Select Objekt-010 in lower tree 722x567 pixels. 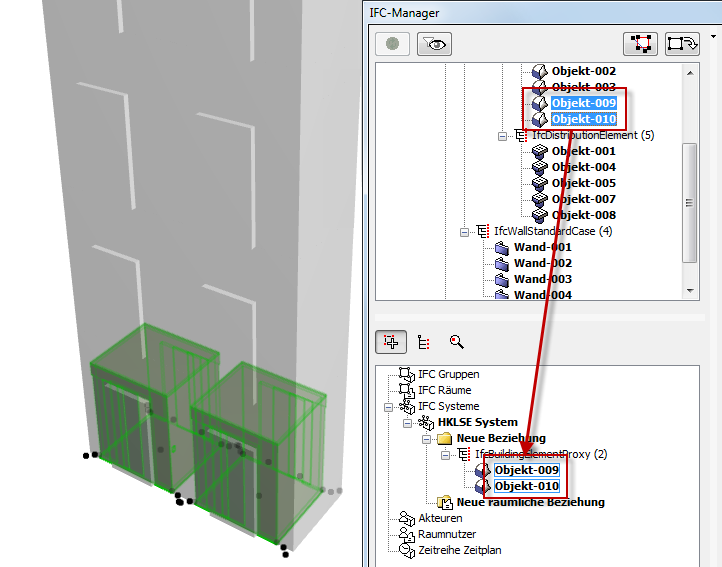(x=526, y=486)
